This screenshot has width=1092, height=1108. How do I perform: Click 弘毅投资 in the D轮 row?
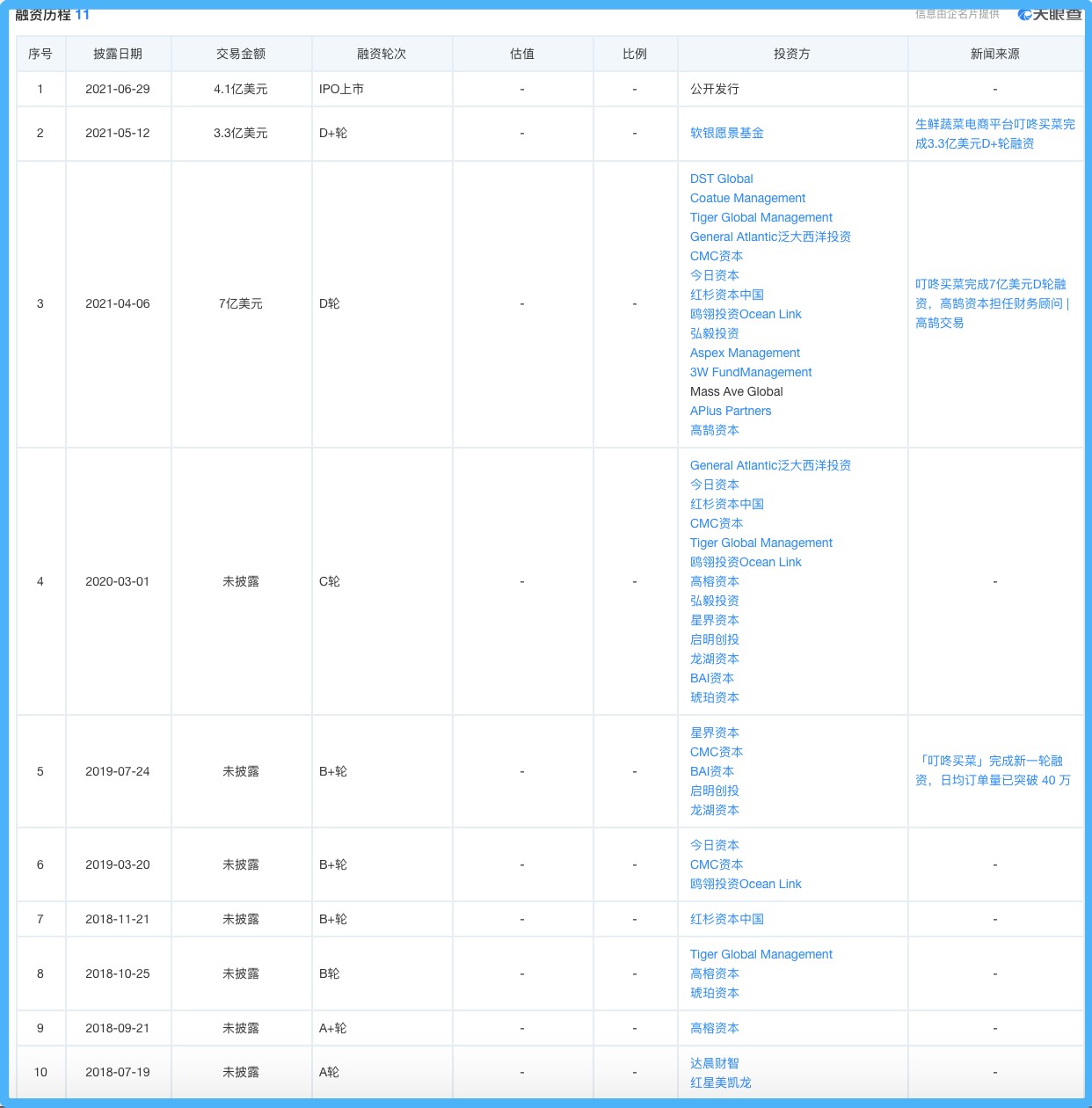[714, 333]
